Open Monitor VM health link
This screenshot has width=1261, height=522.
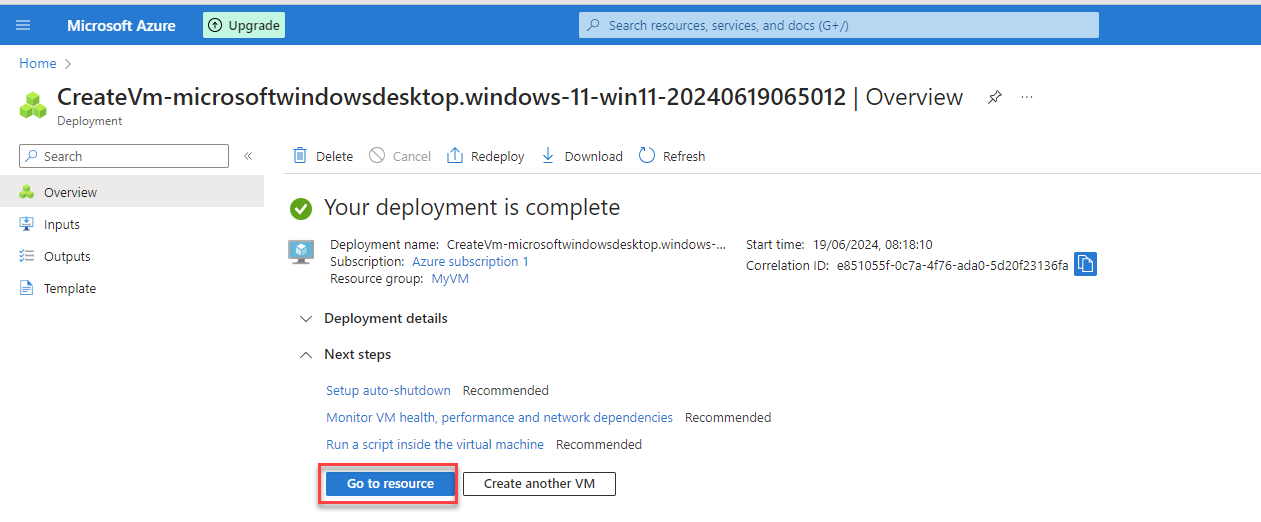499,417
